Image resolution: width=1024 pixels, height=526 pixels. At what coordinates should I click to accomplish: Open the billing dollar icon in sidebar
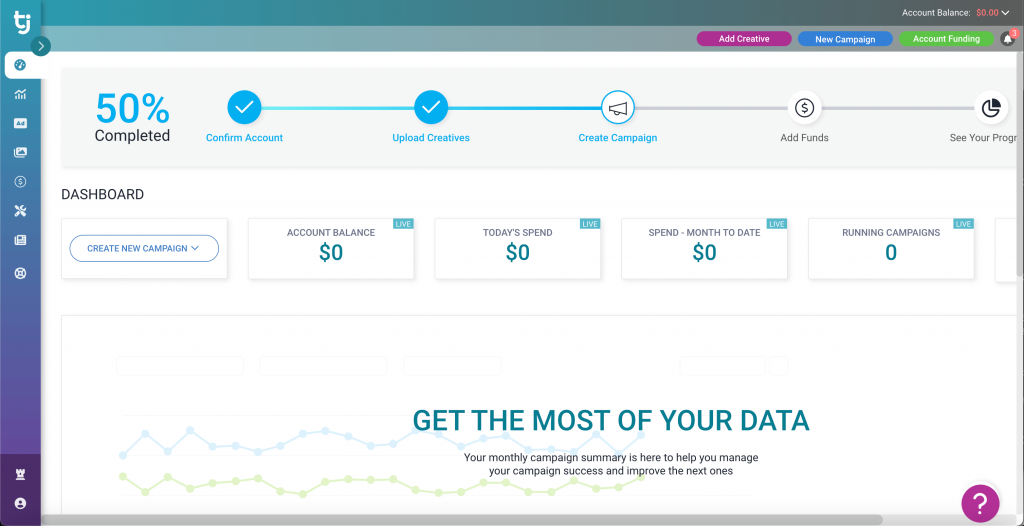point(20,182)
